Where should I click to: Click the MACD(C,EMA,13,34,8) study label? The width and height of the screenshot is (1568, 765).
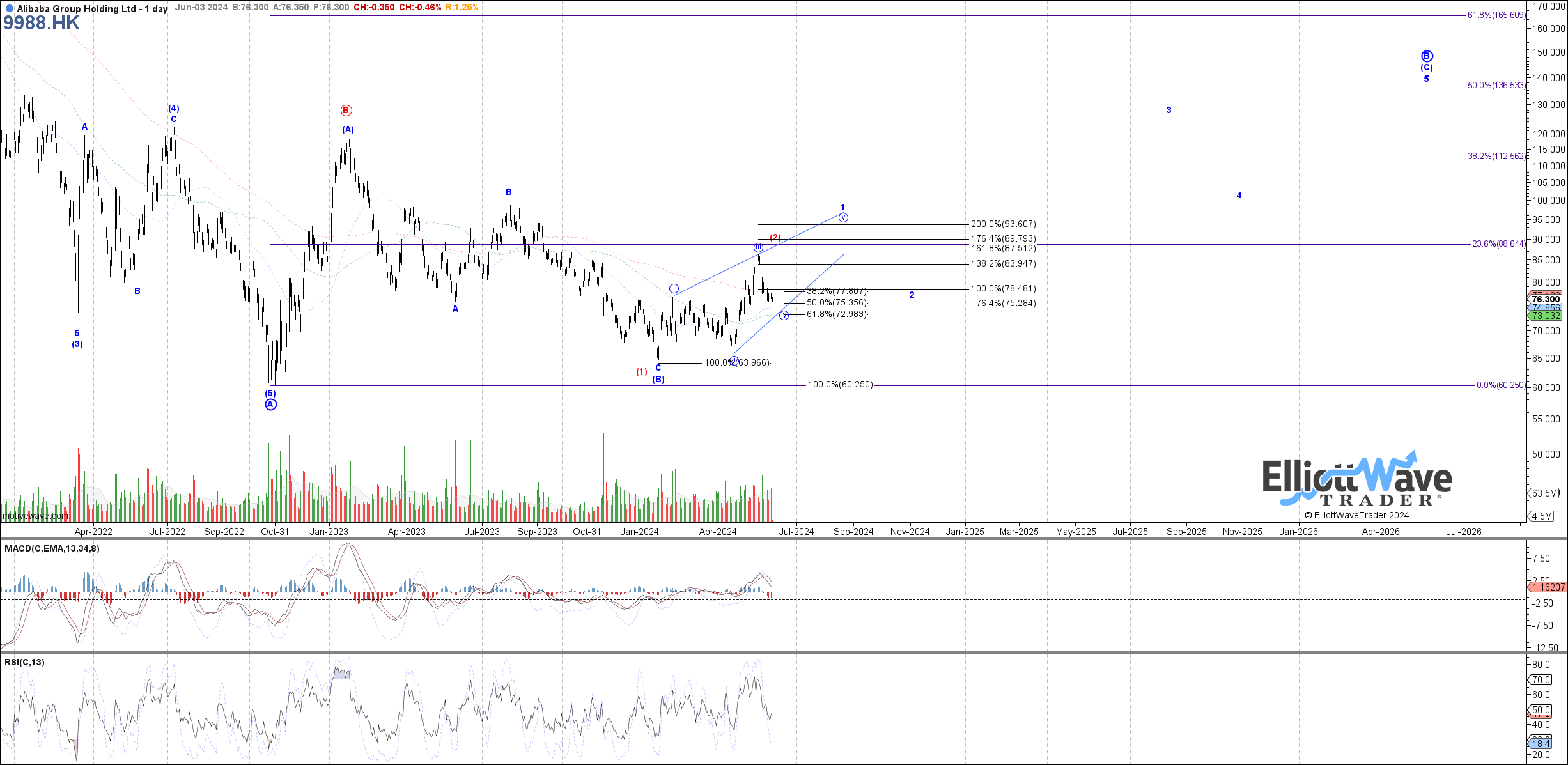[52, 548]
